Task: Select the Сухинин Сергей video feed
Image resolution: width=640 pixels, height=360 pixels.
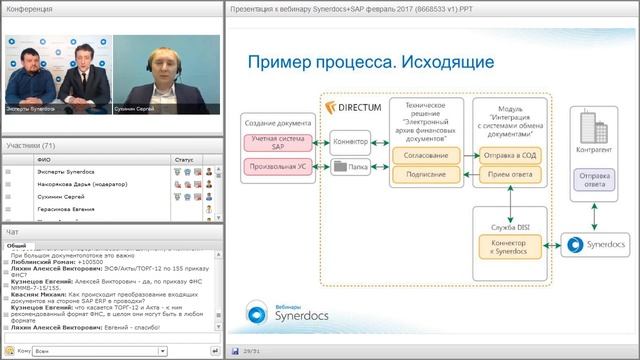Action: click(x=167, y=75)
